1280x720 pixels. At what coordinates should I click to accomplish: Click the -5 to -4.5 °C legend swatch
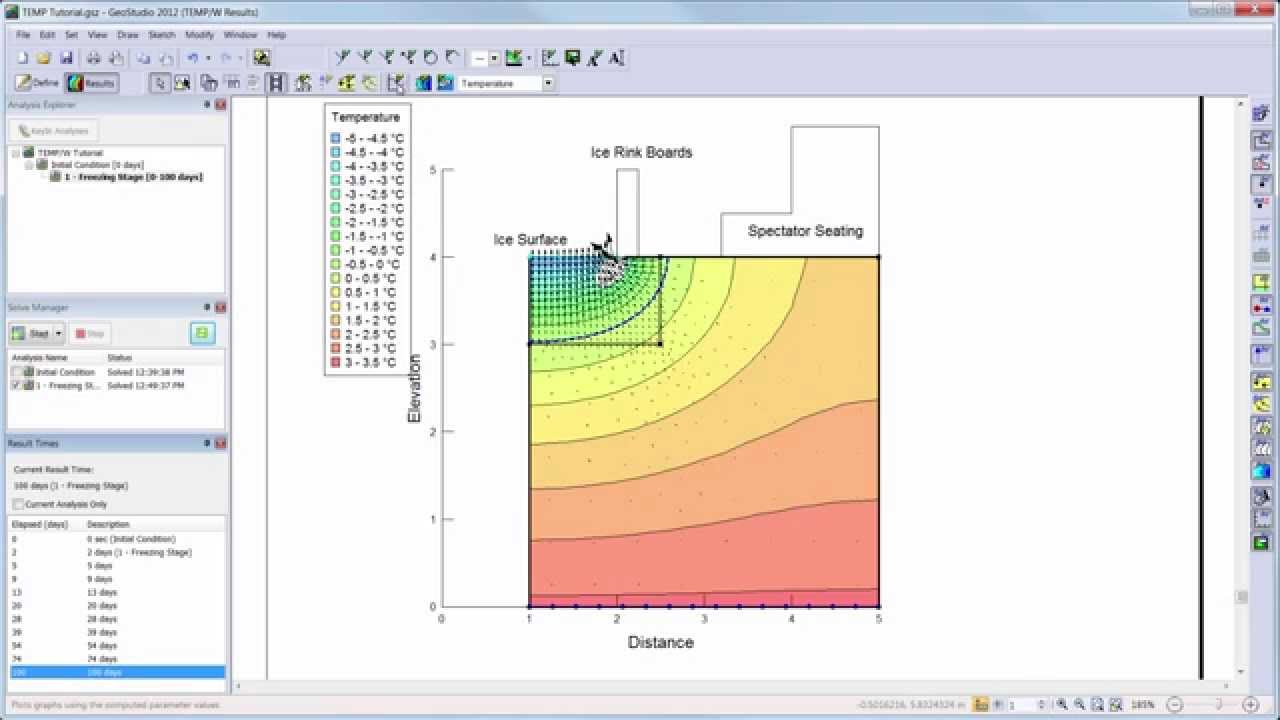pos(336,139)
